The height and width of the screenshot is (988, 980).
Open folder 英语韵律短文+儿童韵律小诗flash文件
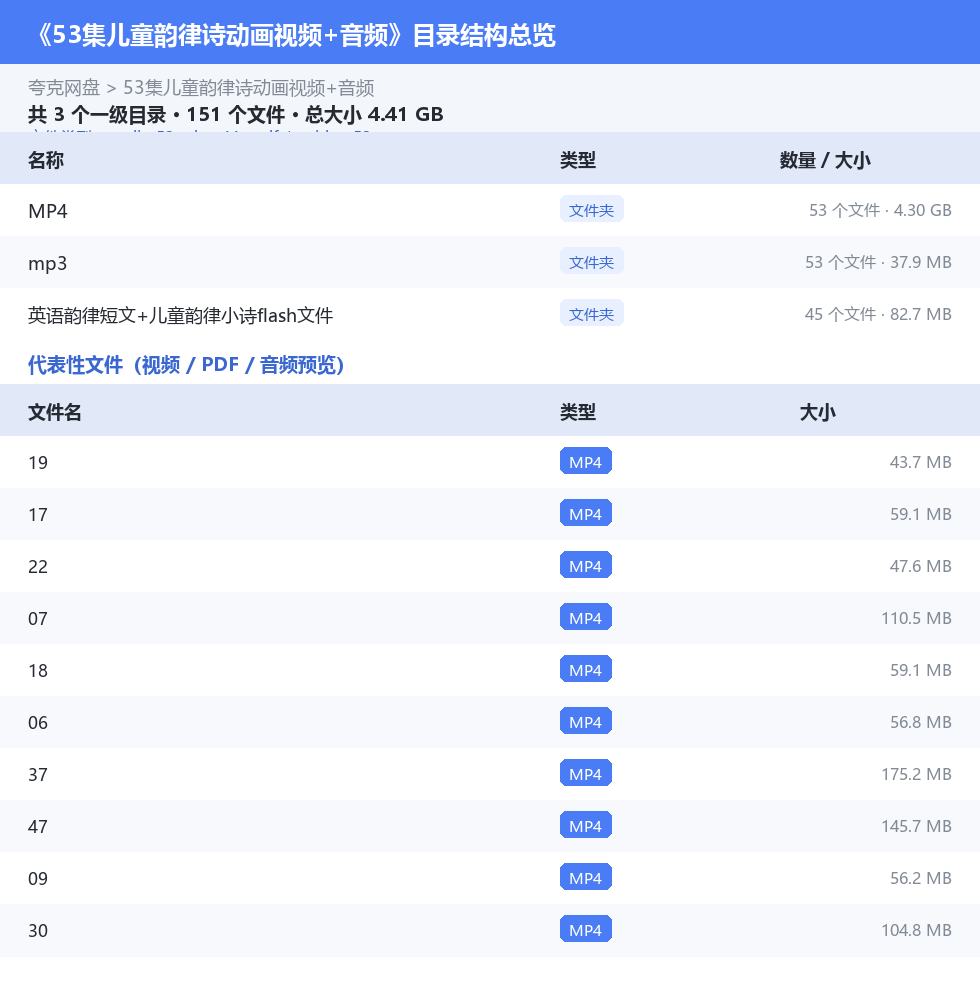click(x=180, y=315)
